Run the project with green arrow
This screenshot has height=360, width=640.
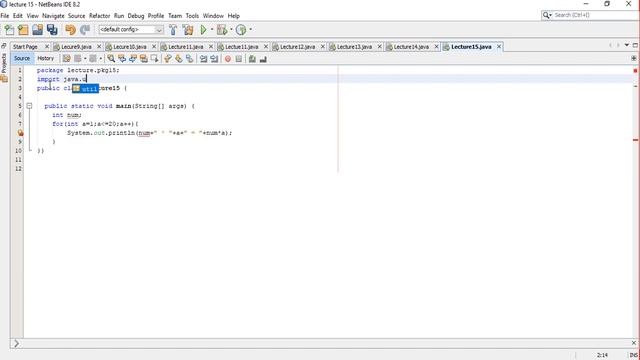coord(203,29)
